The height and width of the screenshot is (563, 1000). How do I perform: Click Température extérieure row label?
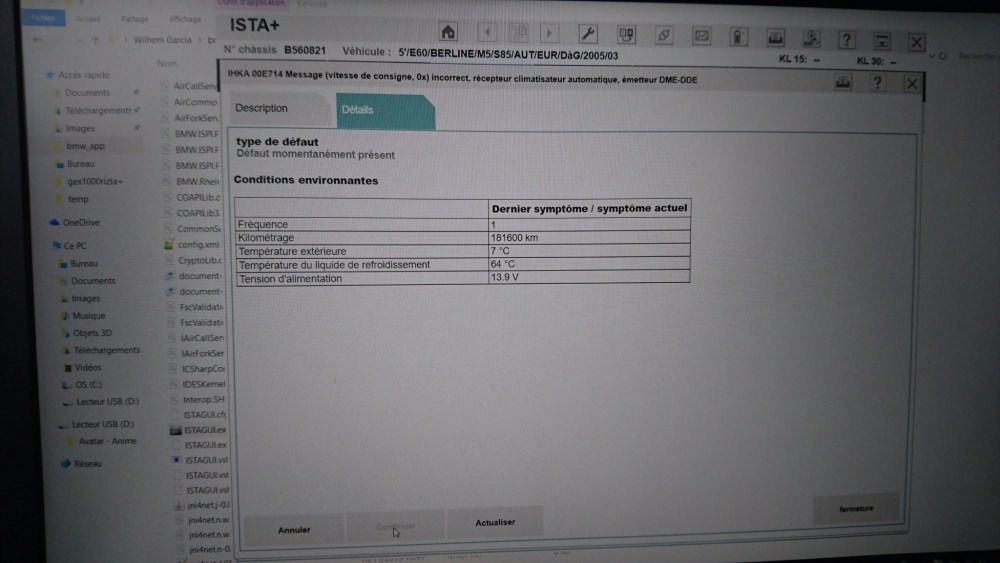click(x=292, y=251)
